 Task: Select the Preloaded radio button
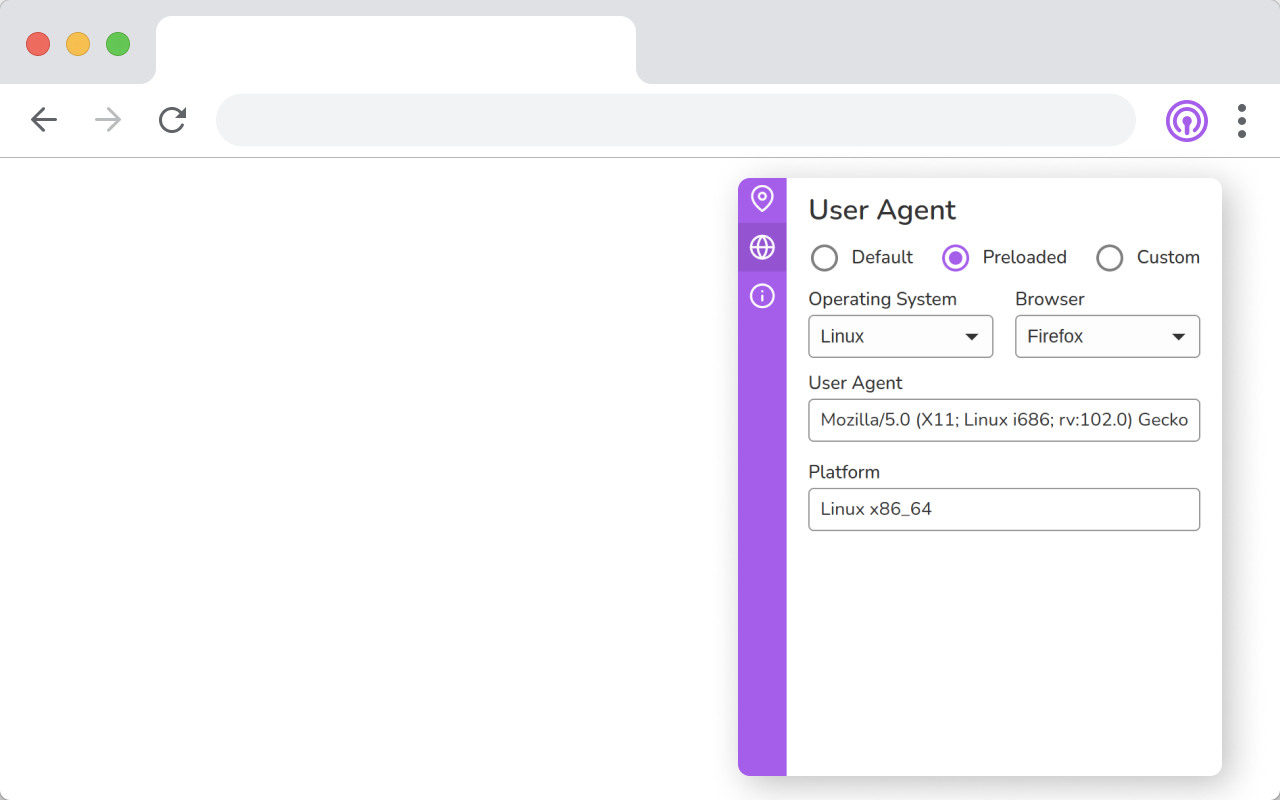pyautogui.click(x=956, y=258)
